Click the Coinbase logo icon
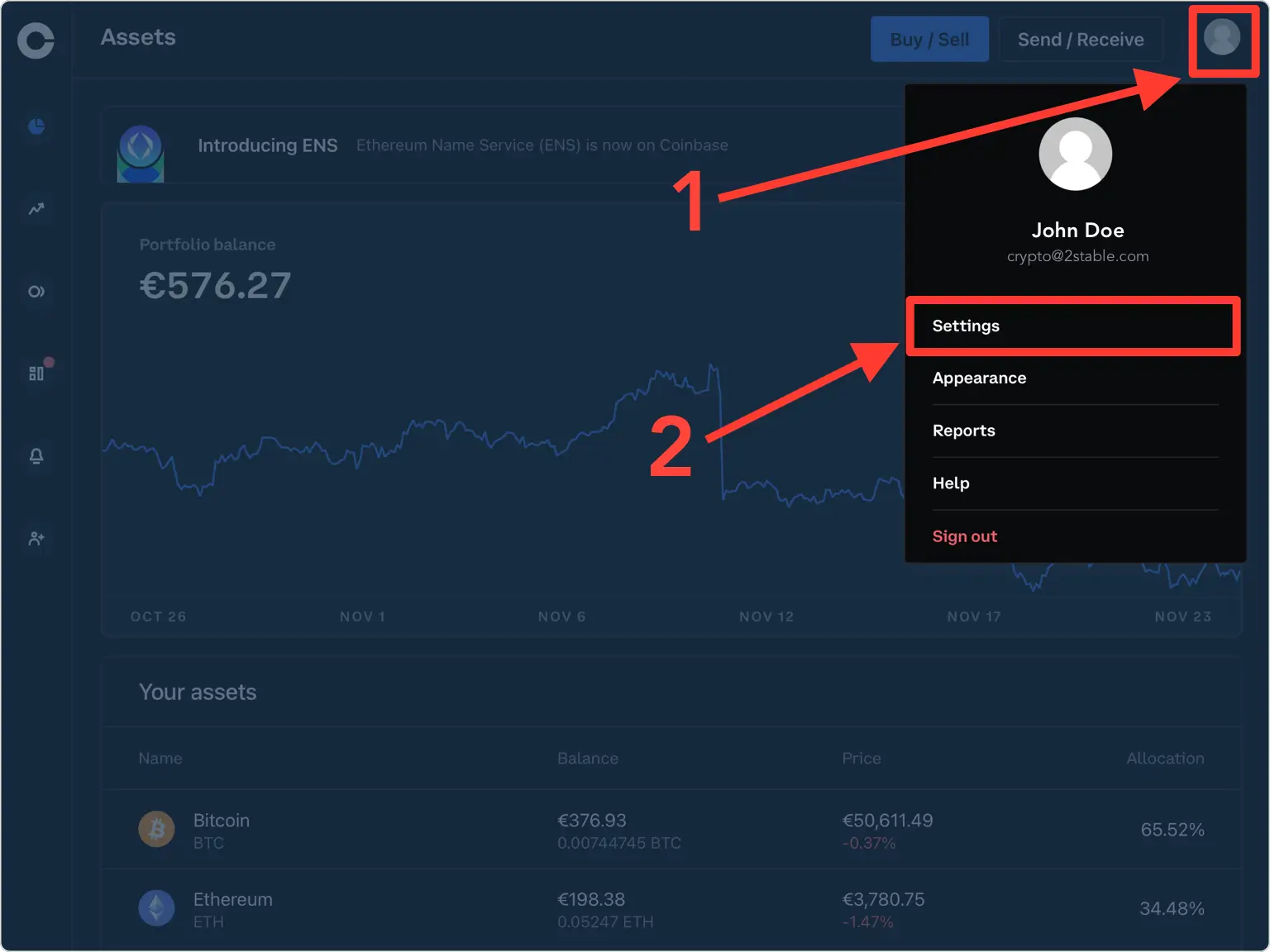 pyautogui.click(x=36, y=40)
